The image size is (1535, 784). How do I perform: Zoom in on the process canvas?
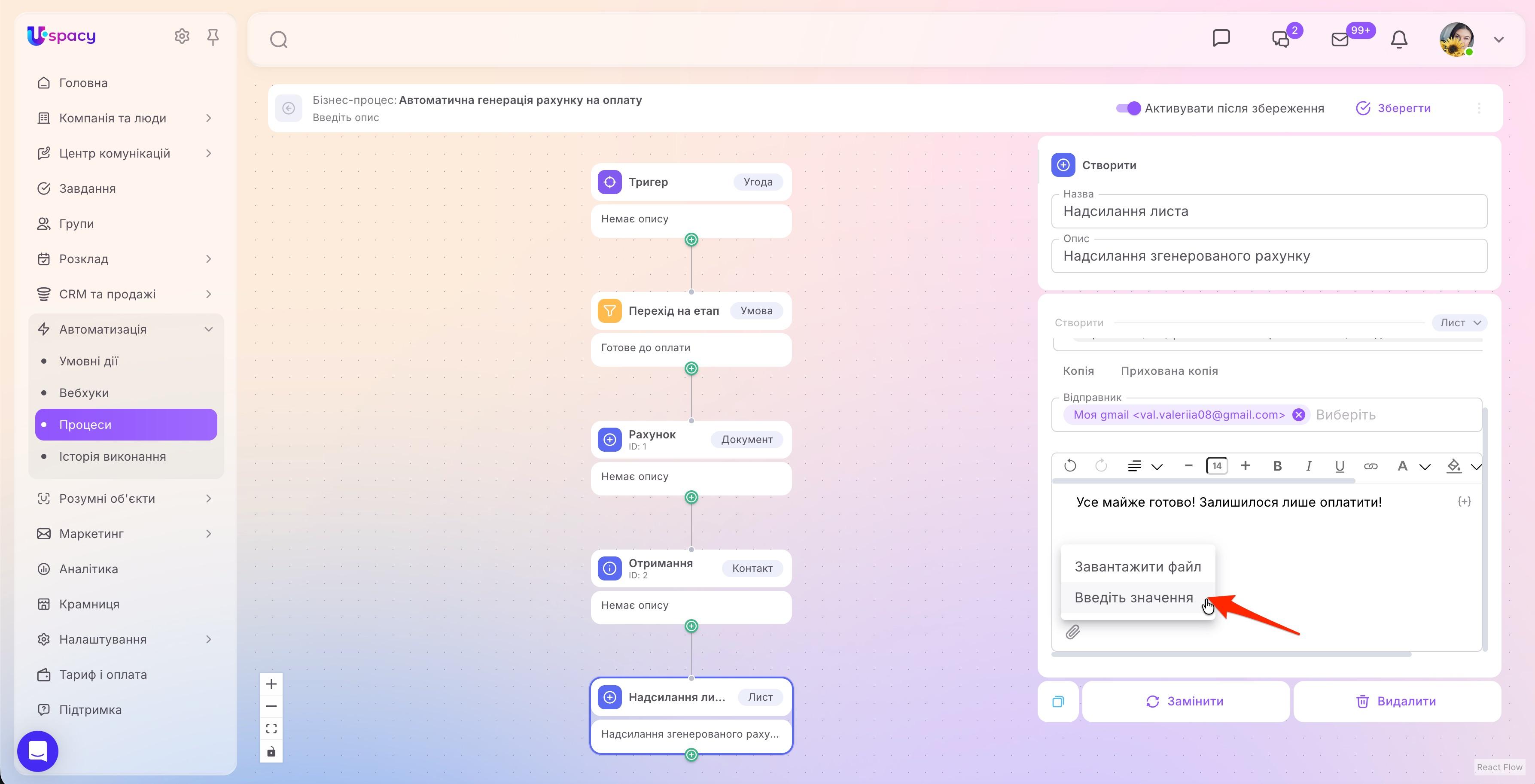(271, 684)
